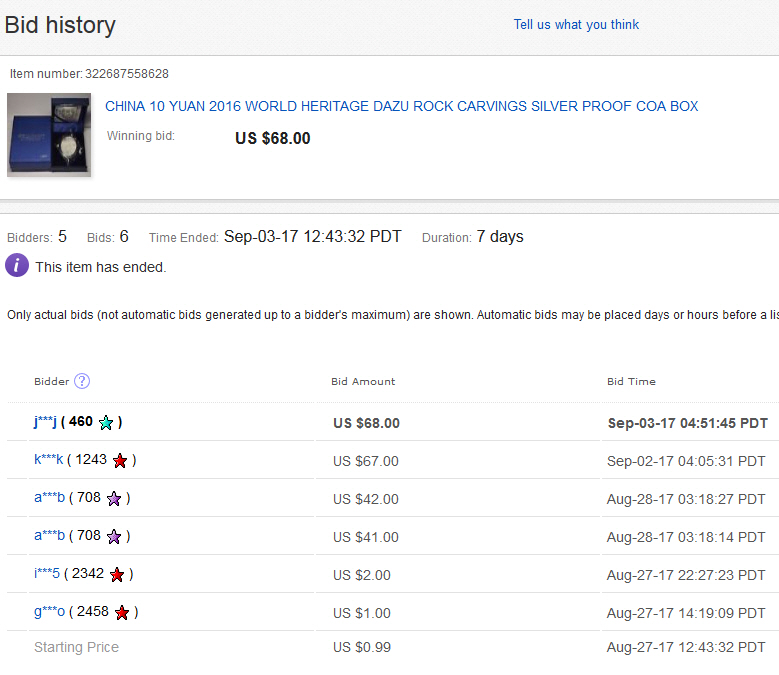779x675 pixels.
Task: Open bidder a***b's link on the $41.00 bid
Action: (x=49, y=535)
